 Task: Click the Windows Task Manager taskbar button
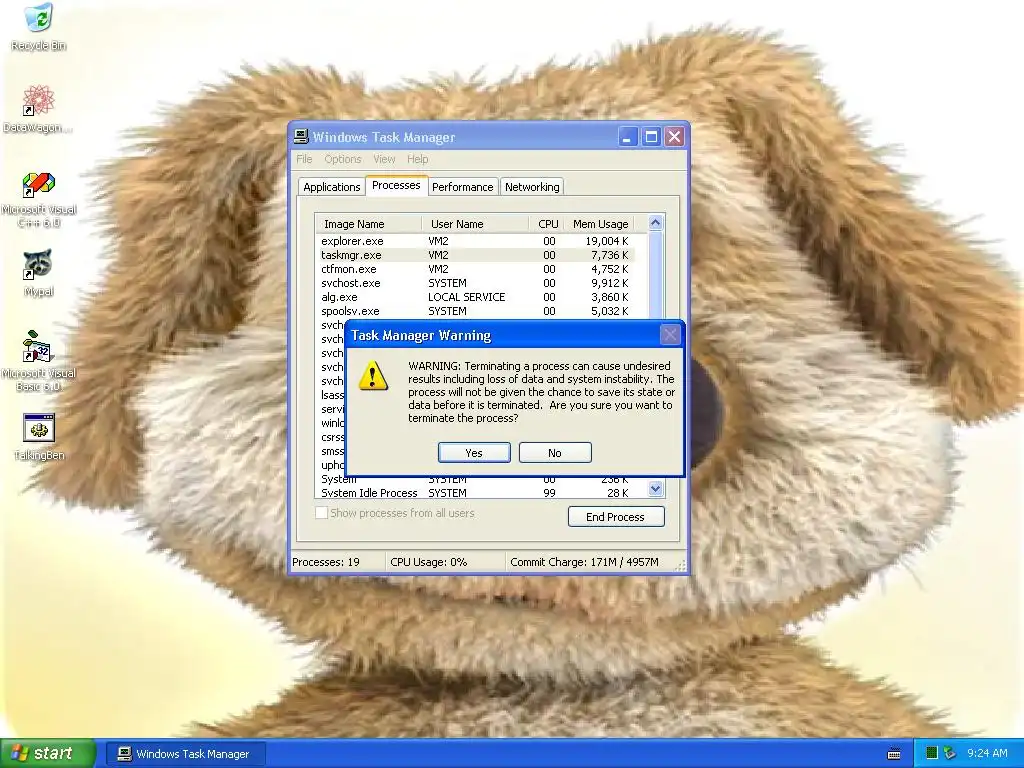tap(185, 754)
